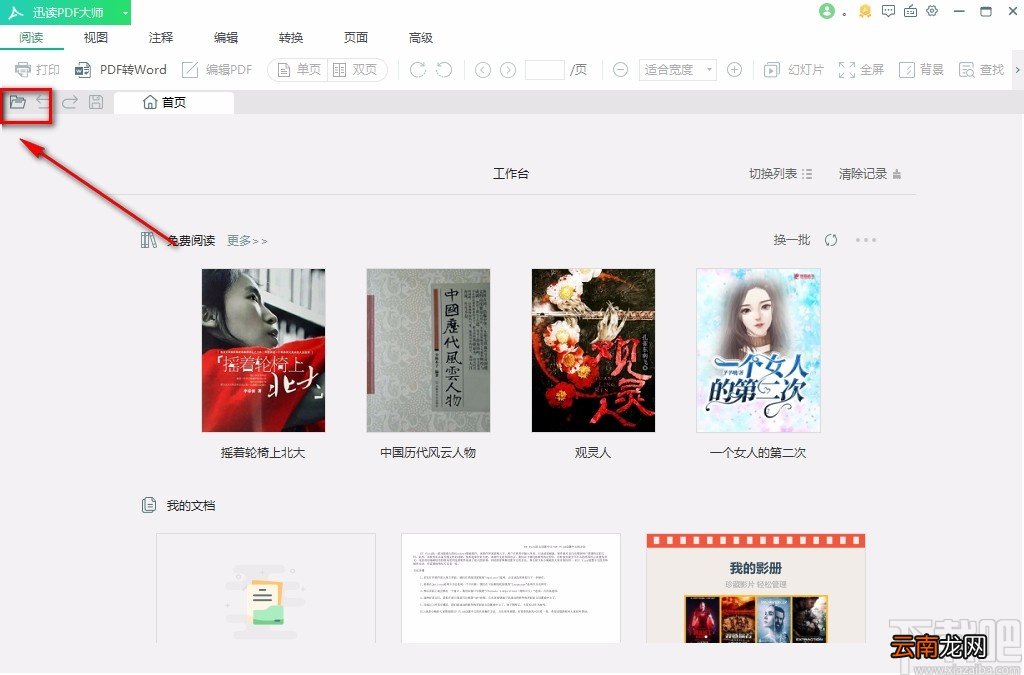
Task: Open 中国历代风云人物 book cover
Action: tap(428, 350)
